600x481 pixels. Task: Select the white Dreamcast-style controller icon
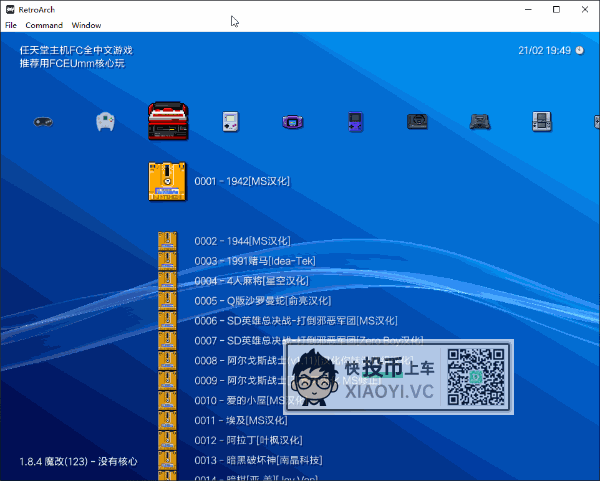click(105, 122)
